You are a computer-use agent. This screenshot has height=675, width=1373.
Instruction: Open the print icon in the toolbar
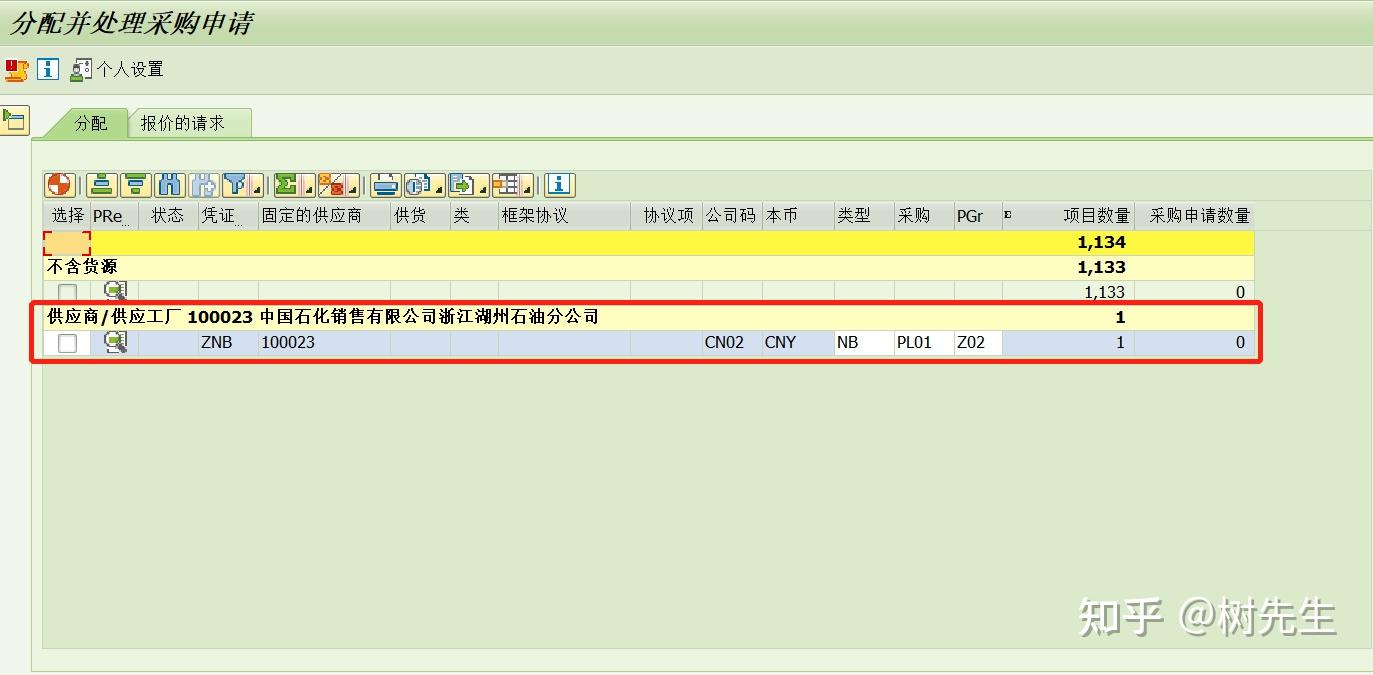point(384,185)
